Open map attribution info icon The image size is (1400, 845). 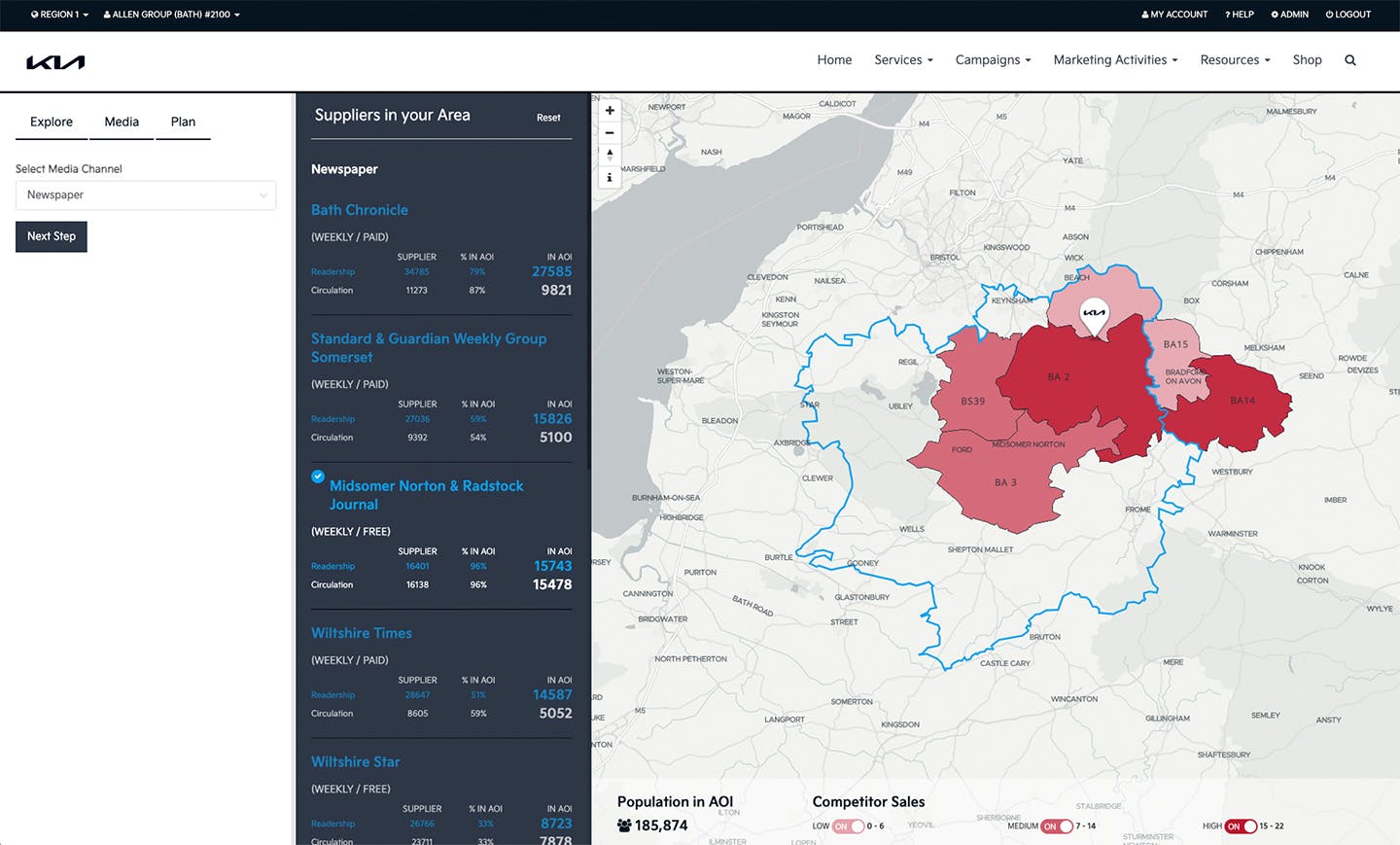(610, 177)
